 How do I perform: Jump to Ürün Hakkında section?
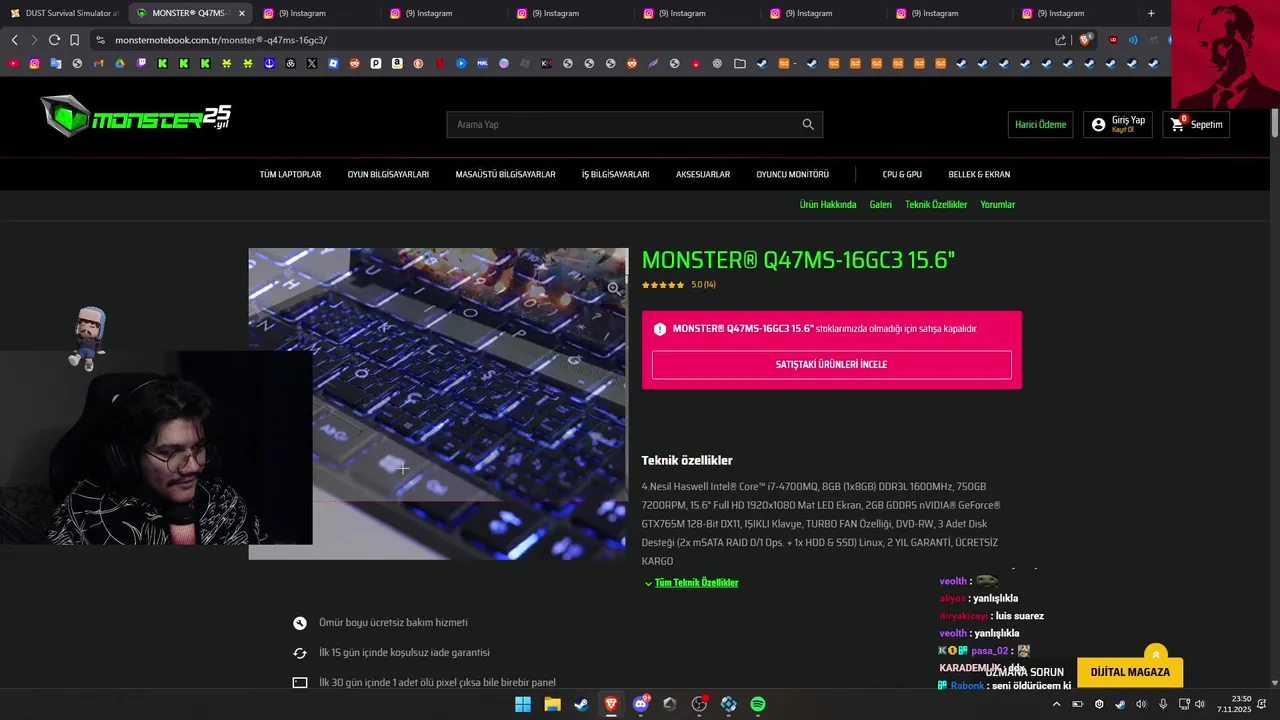pos(828,204)
